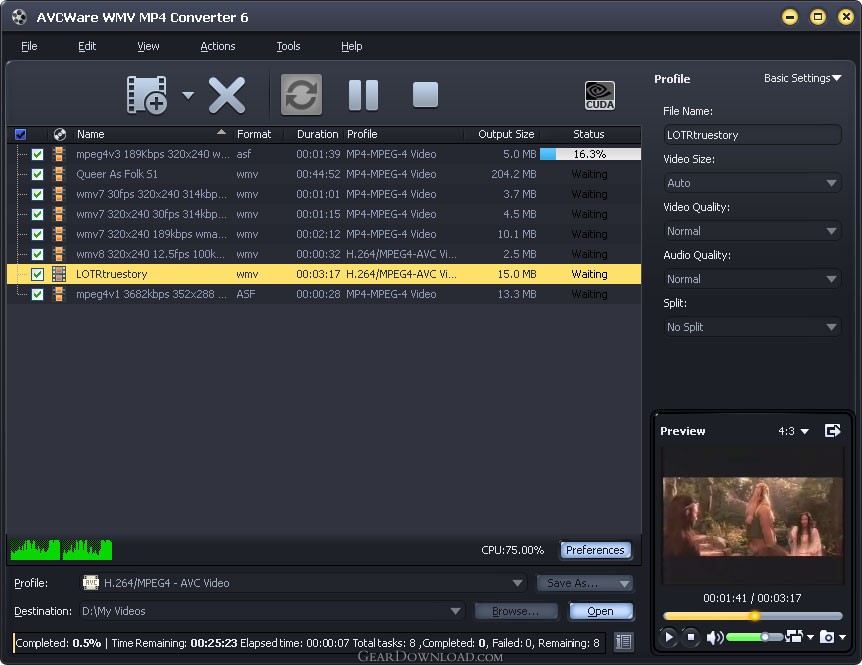This screenshot has width=862, height=665.
Task: Toggle the select-all checkbox in header
Action: click(x=20, y=134)
